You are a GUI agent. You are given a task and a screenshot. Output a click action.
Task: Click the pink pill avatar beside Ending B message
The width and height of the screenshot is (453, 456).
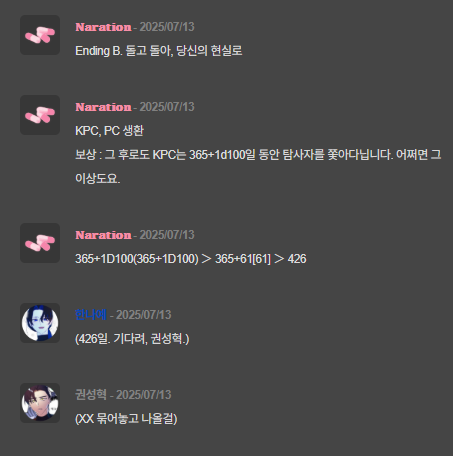[40, 35]
